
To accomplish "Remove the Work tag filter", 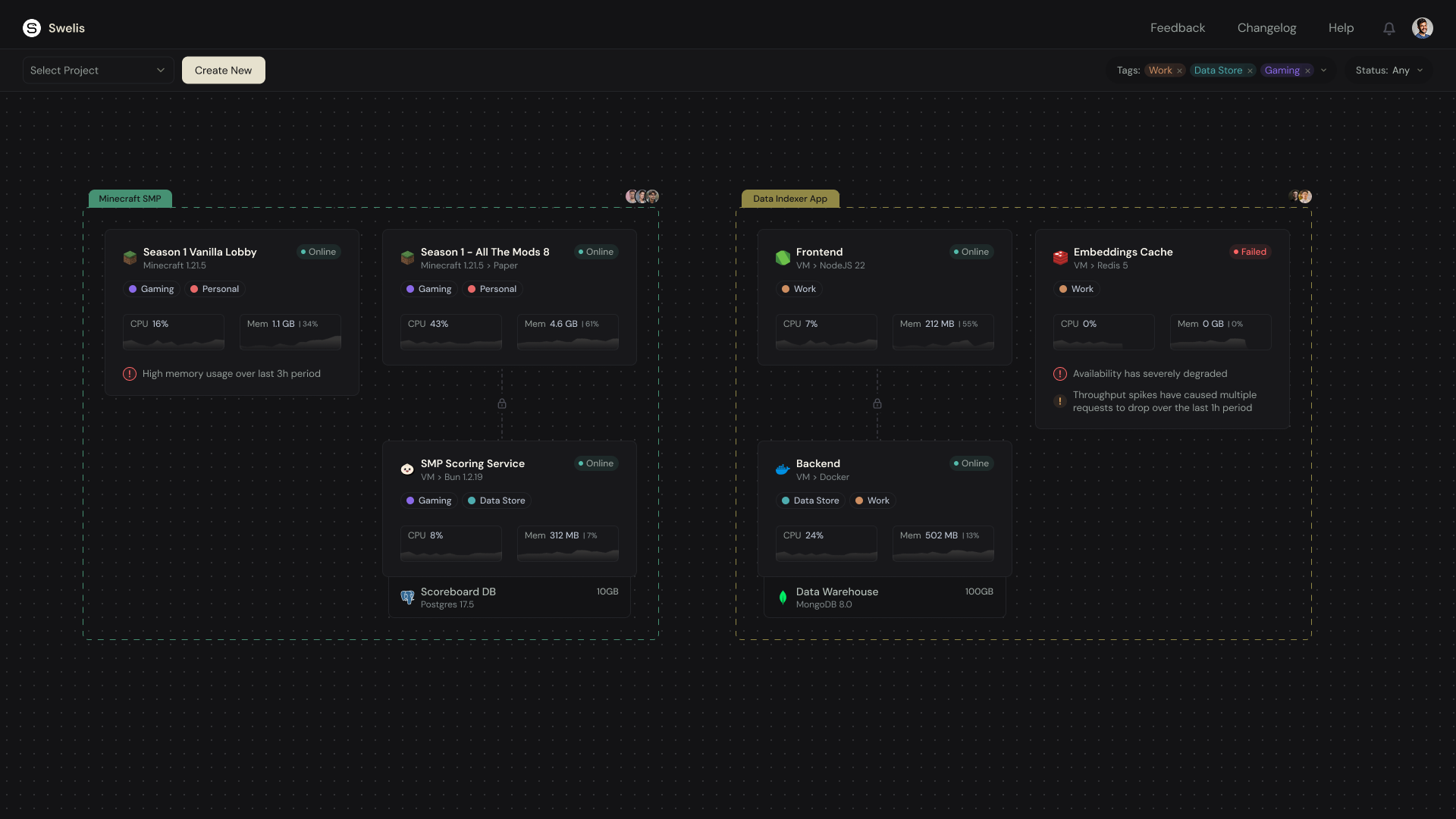I will click(x=1179, y=71).
